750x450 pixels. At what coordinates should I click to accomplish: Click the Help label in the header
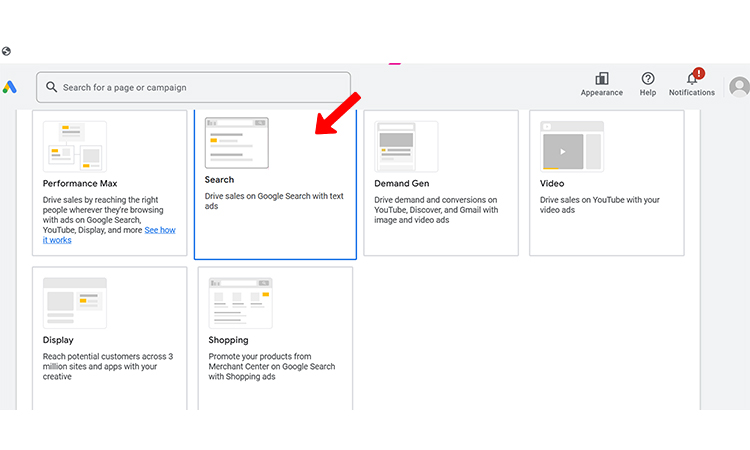[x=648, y=93]
